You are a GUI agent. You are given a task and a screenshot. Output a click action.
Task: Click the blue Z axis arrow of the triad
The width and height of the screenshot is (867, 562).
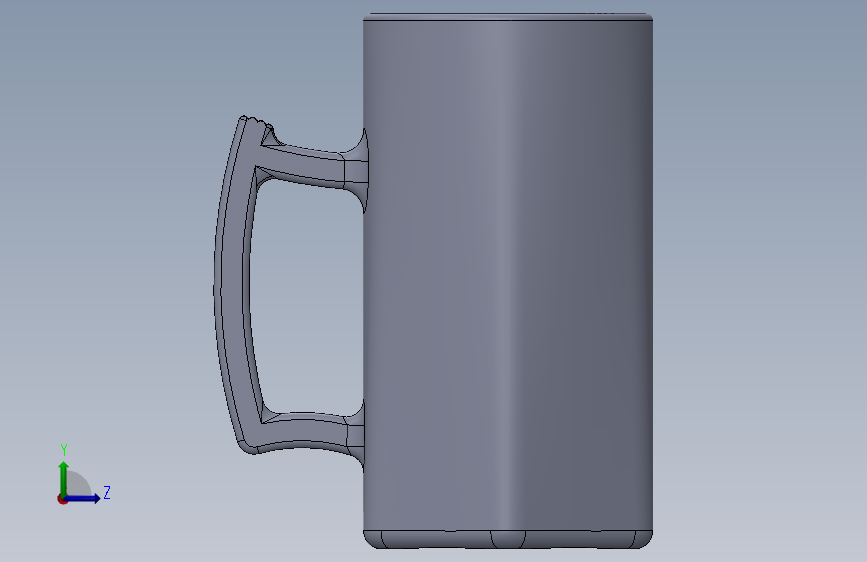[x=83, y=498]
